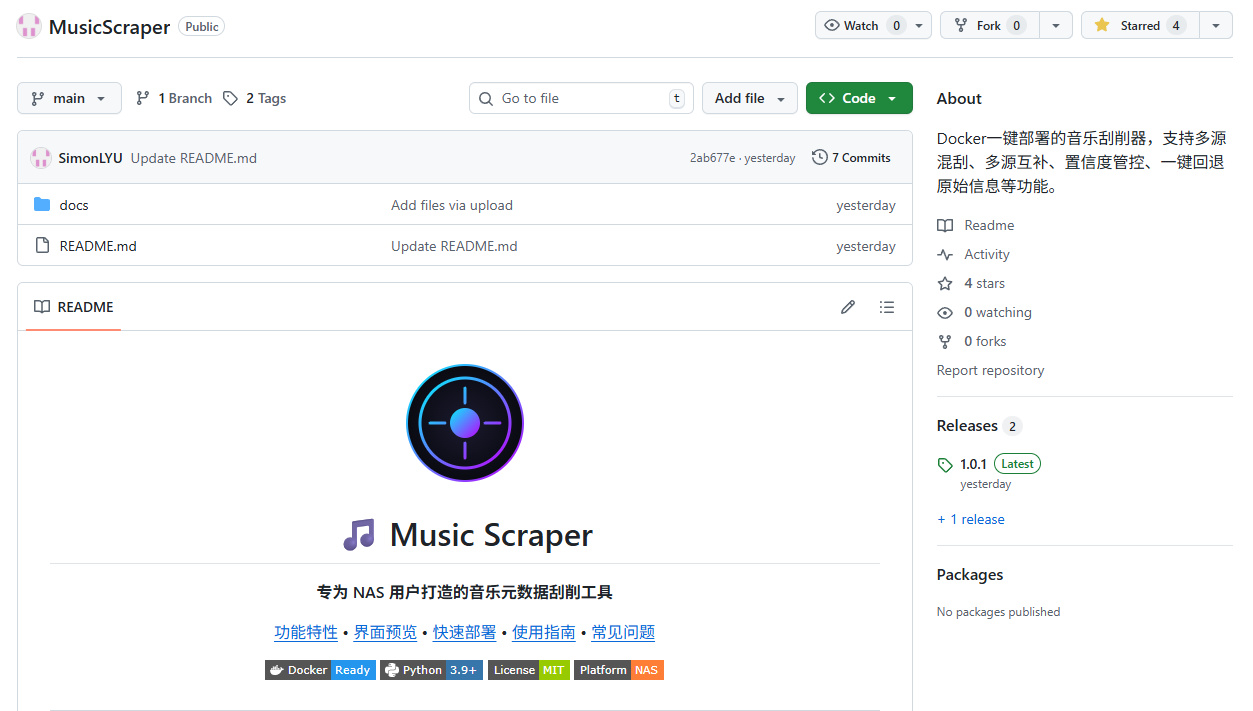Open commit hash 2ab677e
Viewport: 1253px width, 711px height.
click(x=712, y=158)
